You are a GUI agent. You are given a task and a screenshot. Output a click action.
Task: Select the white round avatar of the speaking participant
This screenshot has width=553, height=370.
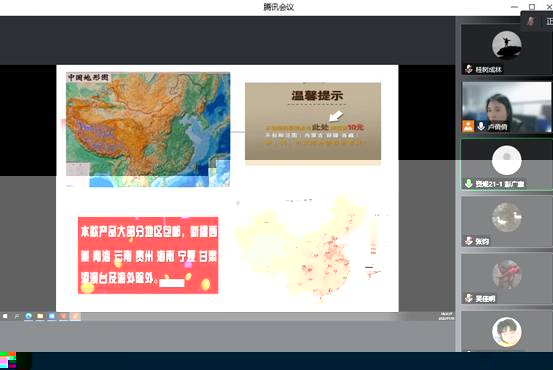(507, 160)
